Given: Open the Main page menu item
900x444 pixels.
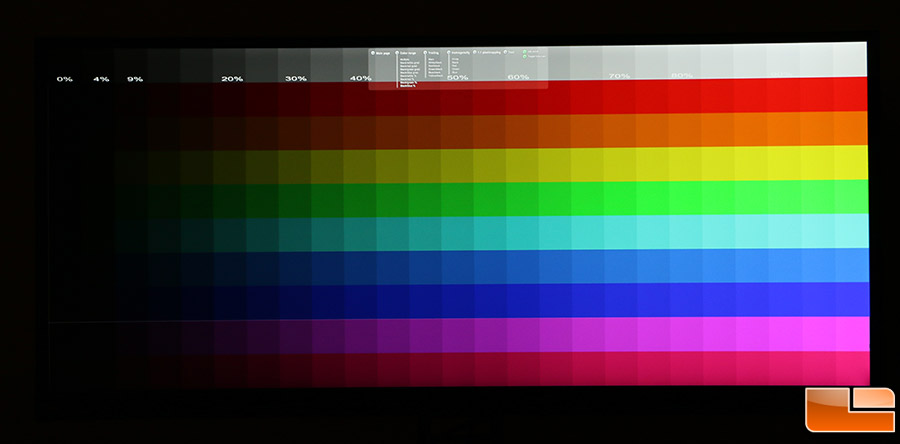Looking at the screenshot, I should pos(381,53).
